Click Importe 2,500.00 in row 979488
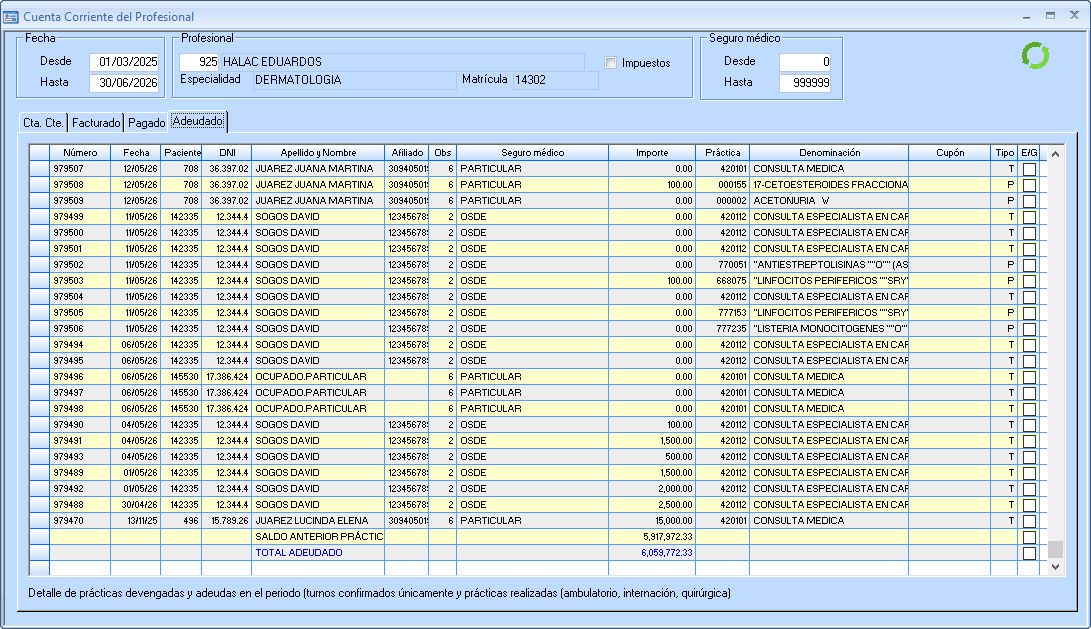1091x629 pixels. pos(652,505)
